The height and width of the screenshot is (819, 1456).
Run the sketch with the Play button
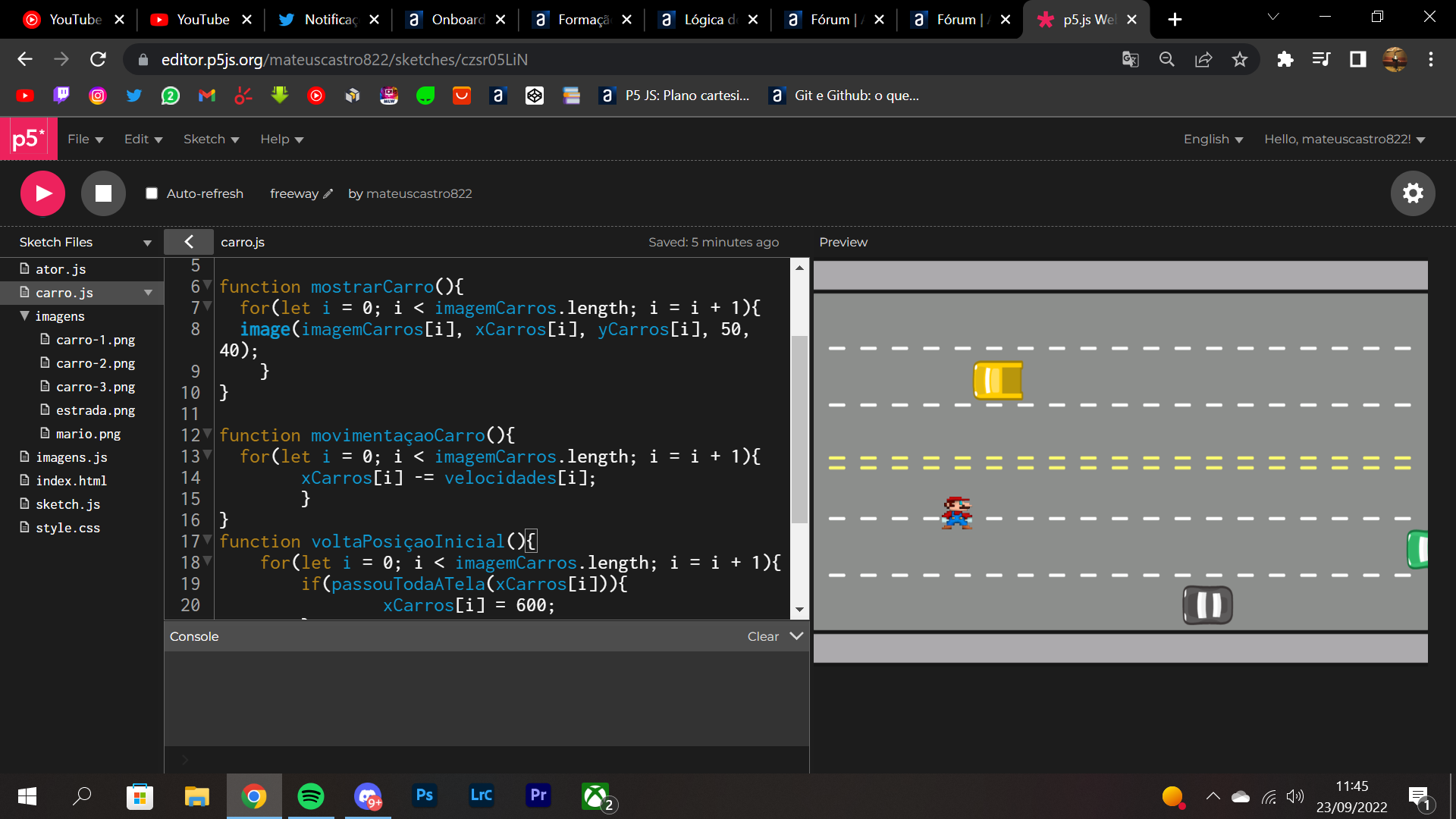click(42, 193)
